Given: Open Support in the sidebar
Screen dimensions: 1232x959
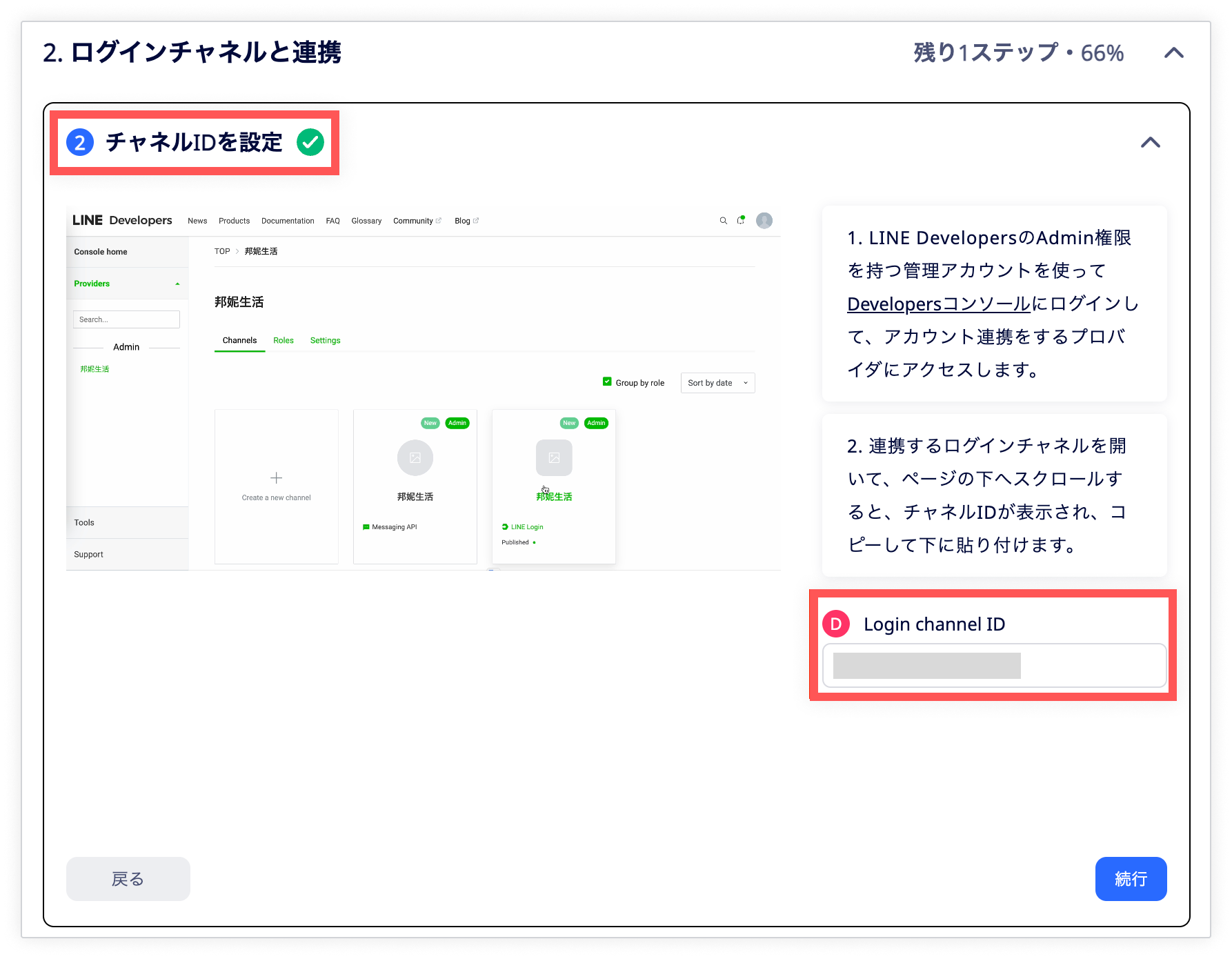Looking at the screenshot, I should click(x=88, y=554).
